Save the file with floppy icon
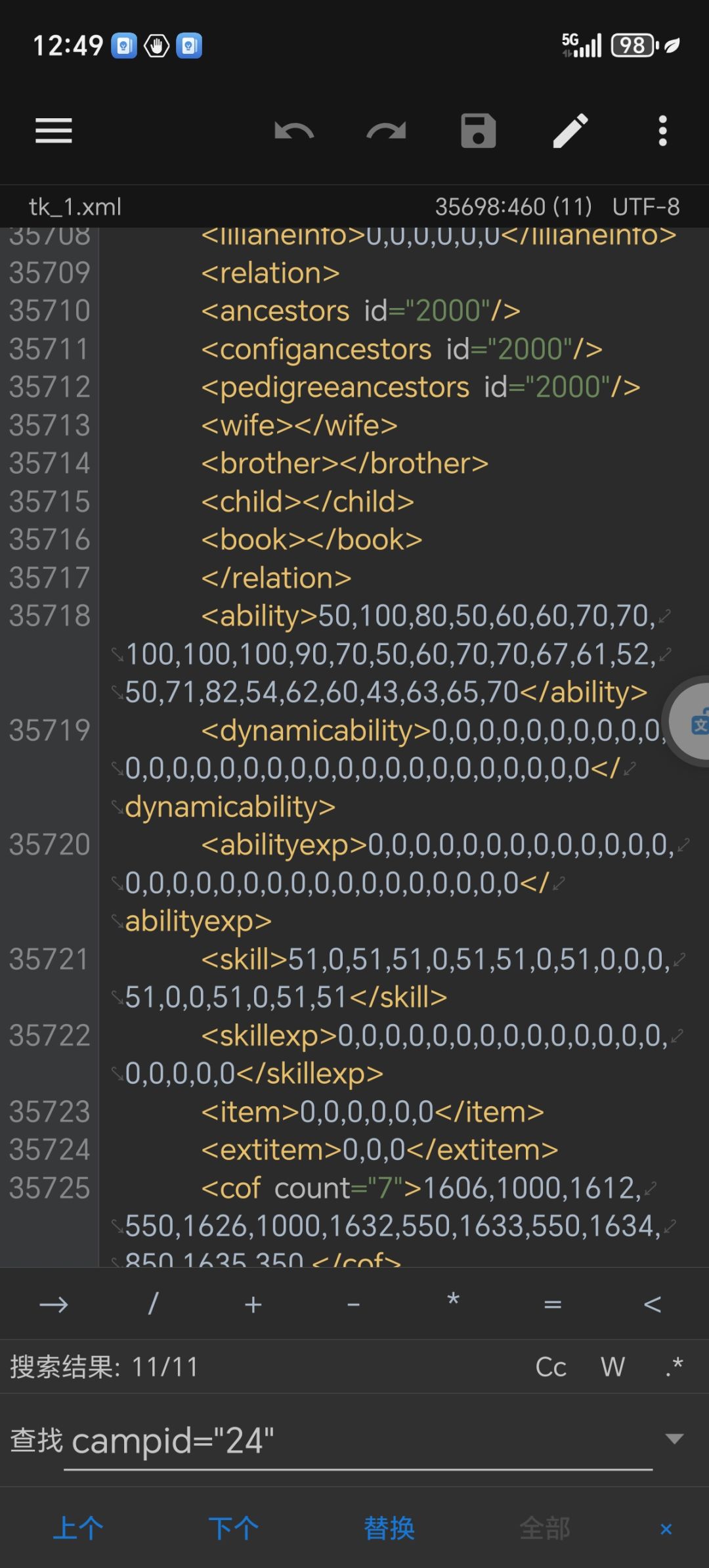This screenshot has width=709, height=1568. click(x=479, y=131)
